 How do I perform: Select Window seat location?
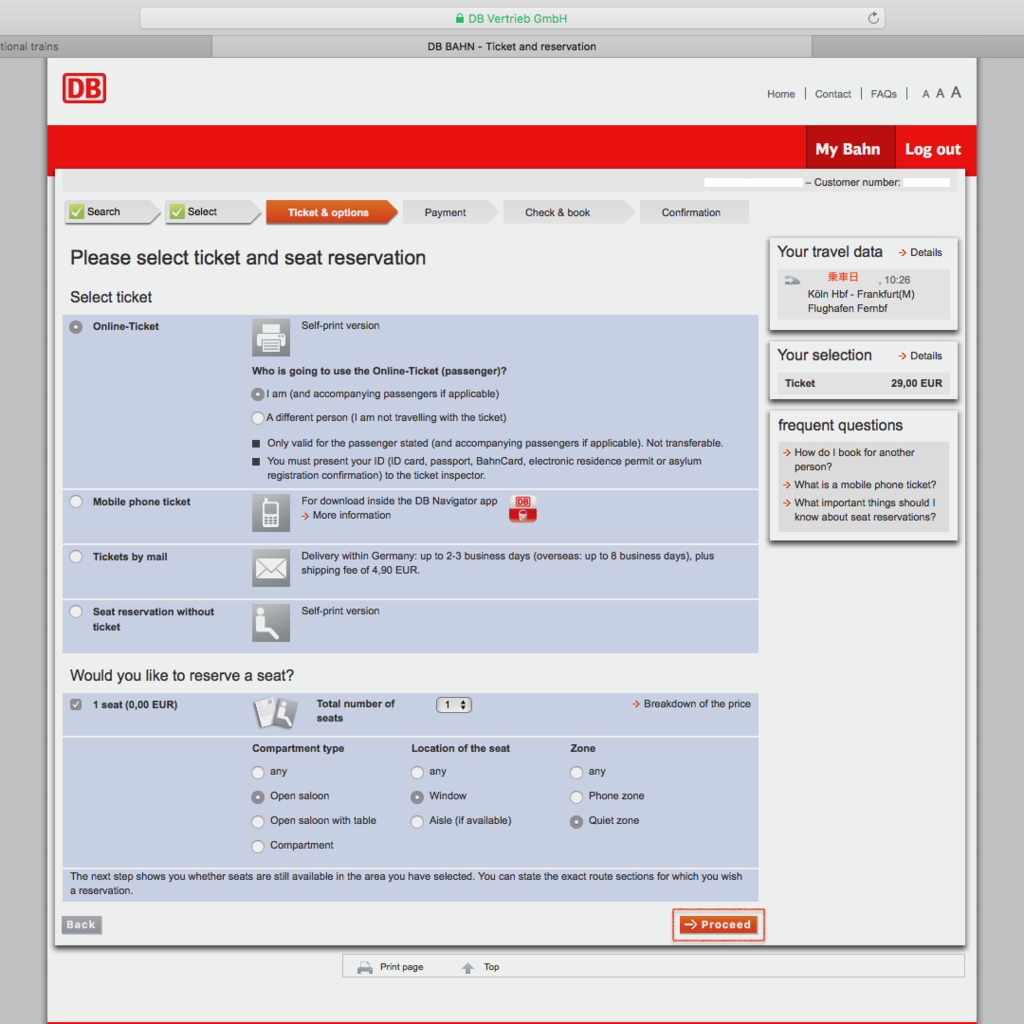(417, 797)
